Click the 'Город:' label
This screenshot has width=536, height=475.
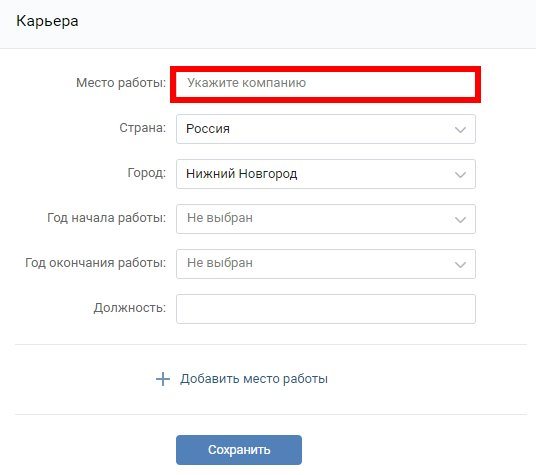pyautogui.click(x=147, y=173)
